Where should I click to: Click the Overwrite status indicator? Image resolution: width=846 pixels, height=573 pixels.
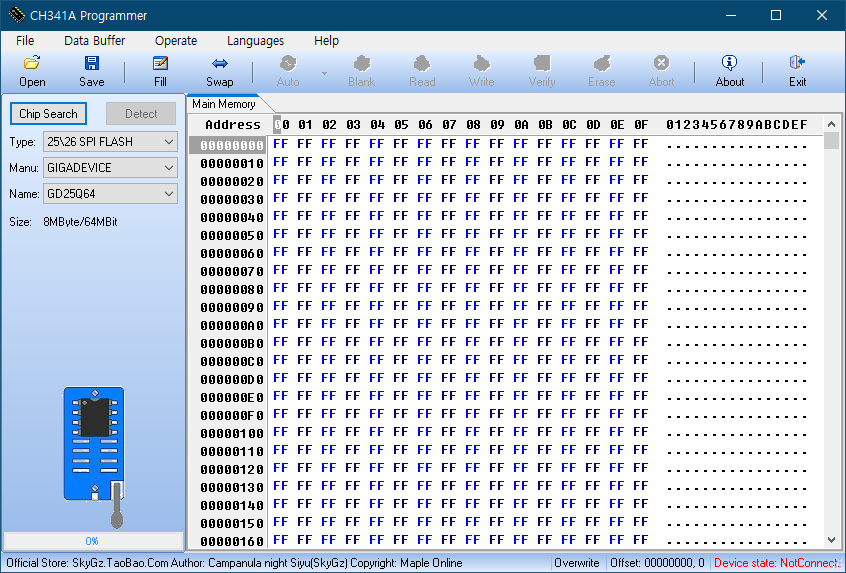click(x=577, y=563)
